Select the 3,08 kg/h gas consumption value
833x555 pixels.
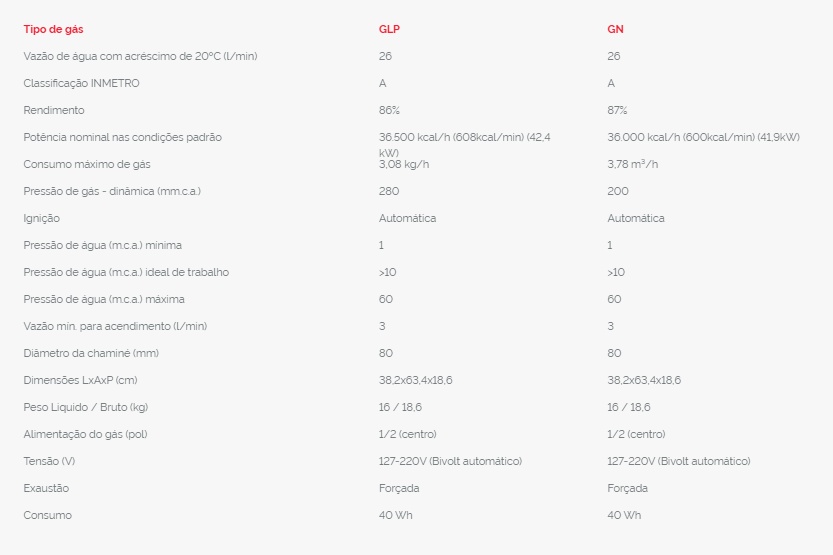405,164
